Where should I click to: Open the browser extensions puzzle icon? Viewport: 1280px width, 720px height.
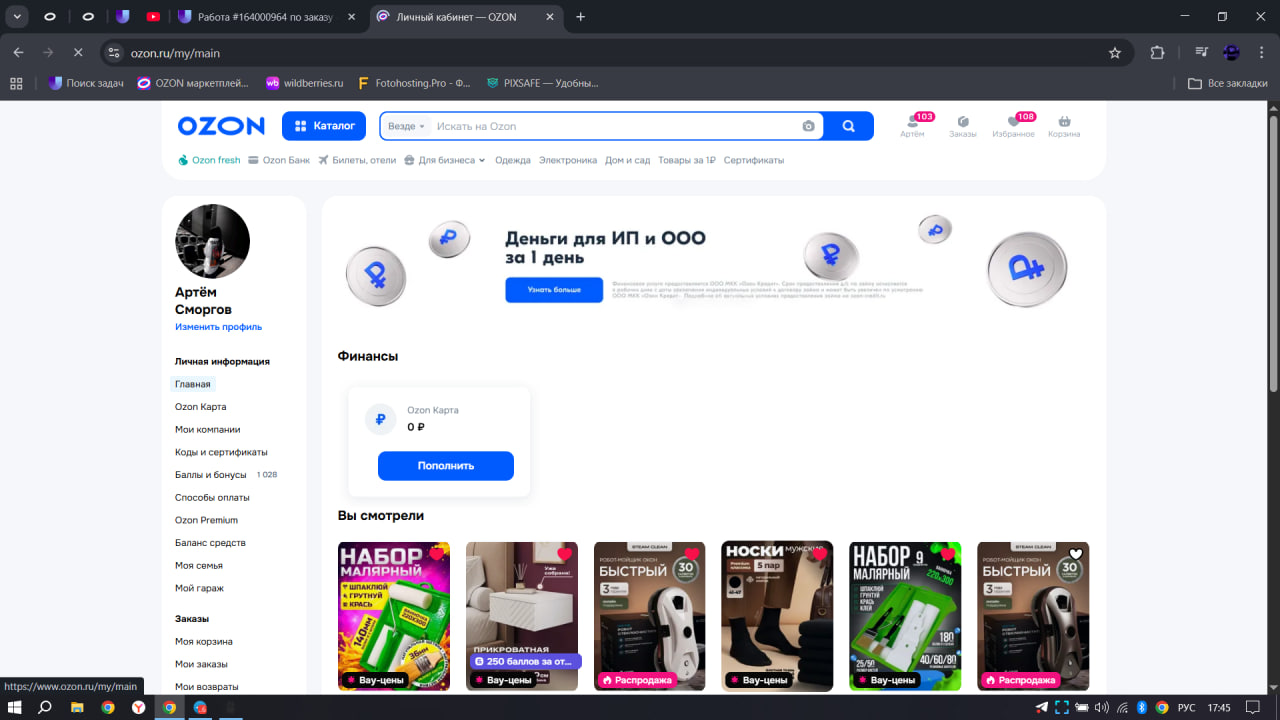coord(1158,53)
